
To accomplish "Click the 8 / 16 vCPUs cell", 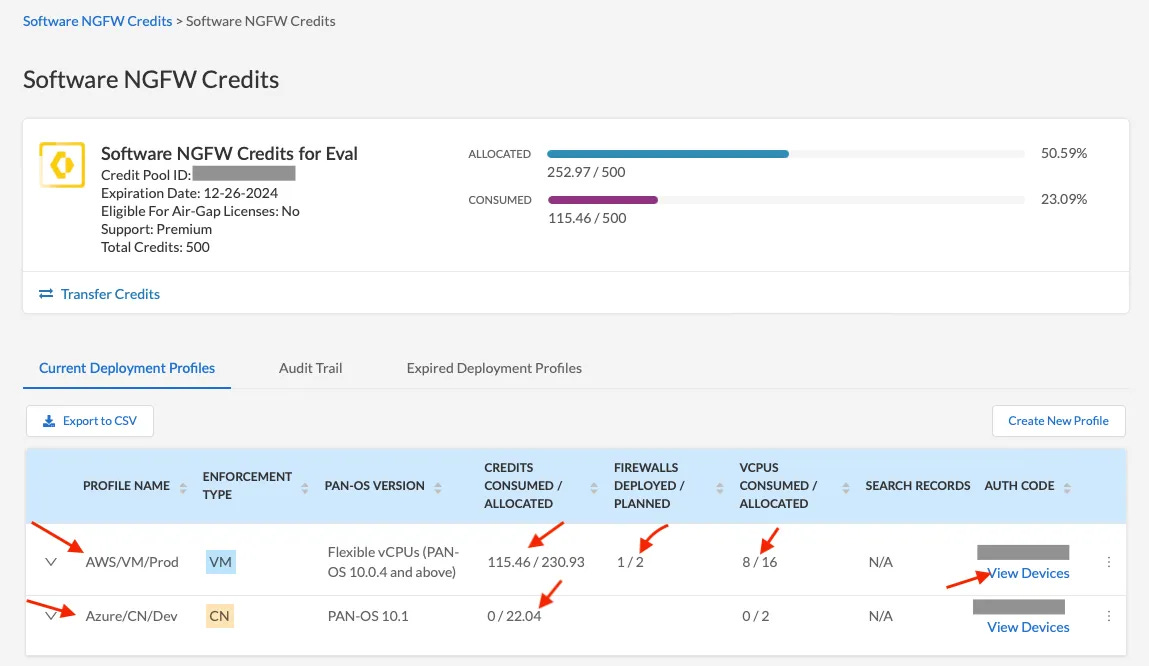I will (x=759, y=562).
